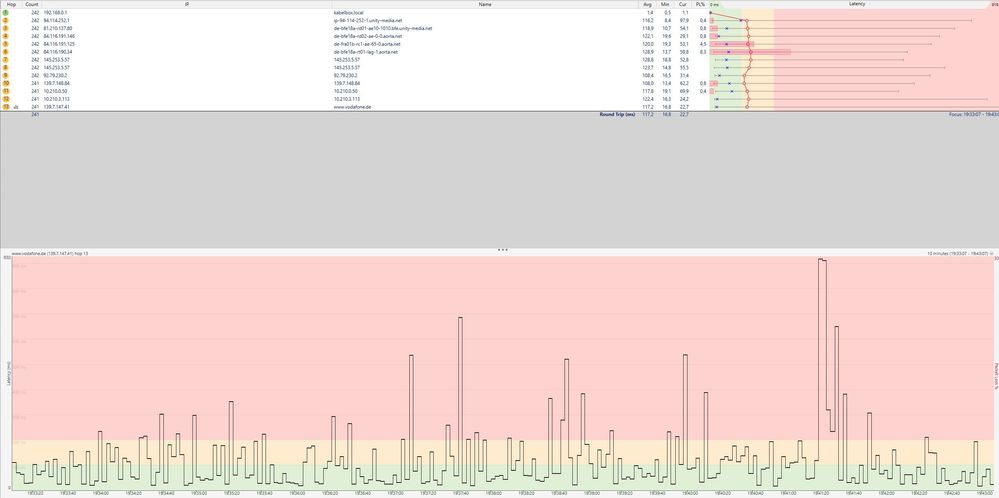Click the hostname de-bfe18a-rt01-lag-1.aorta.net
The width and height of the screenshot is (999, 498).
pyautogui.click(x=366, y=52)
